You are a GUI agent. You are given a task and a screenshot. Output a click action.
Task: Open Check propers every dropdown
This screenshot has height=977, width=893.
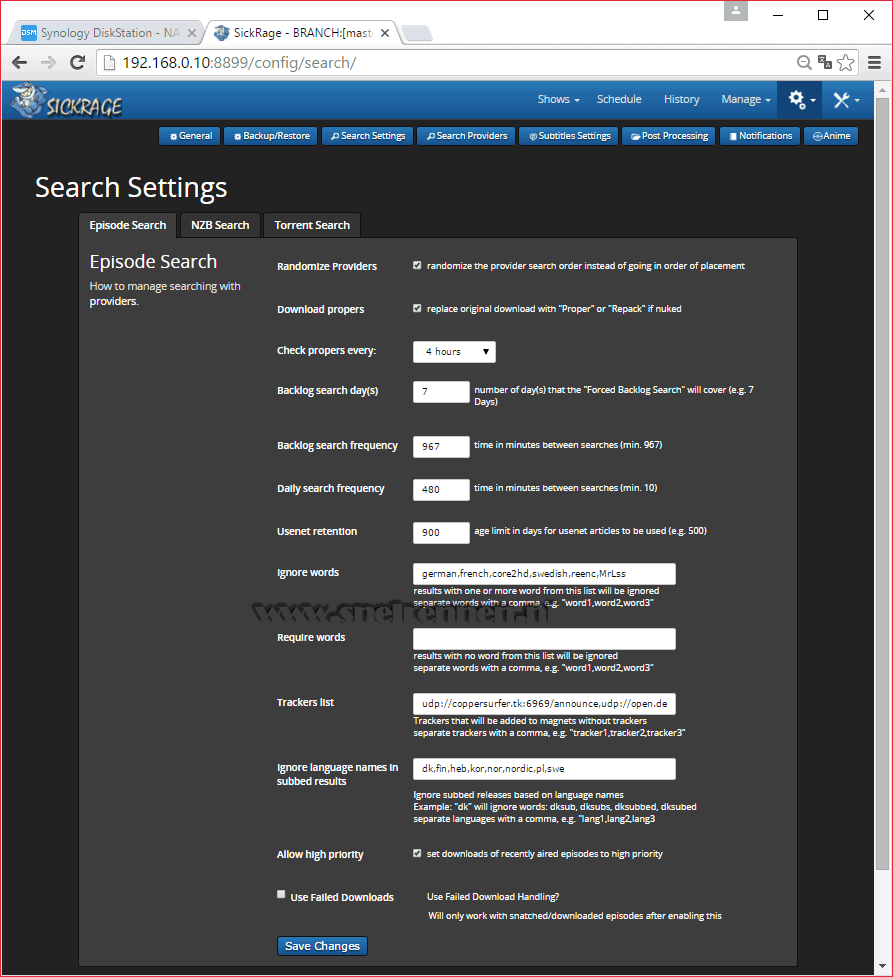click(x=454, y=351)
